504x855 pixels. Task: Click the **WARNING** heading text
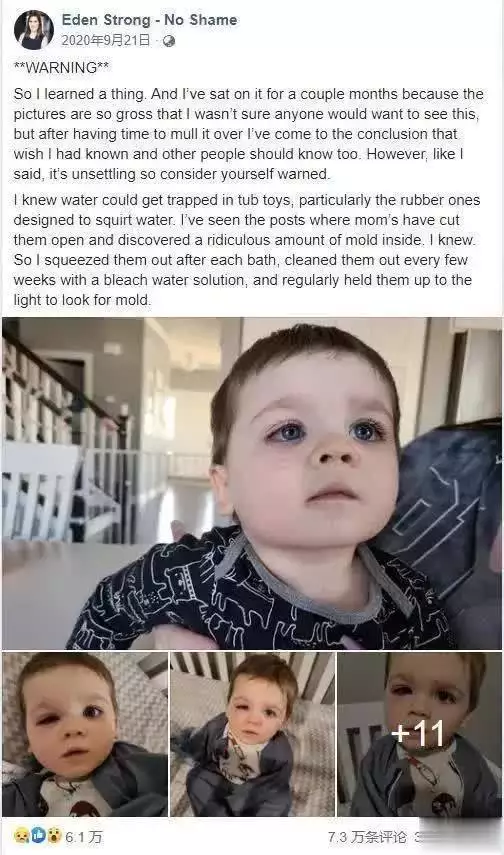[x=61, y=68]
